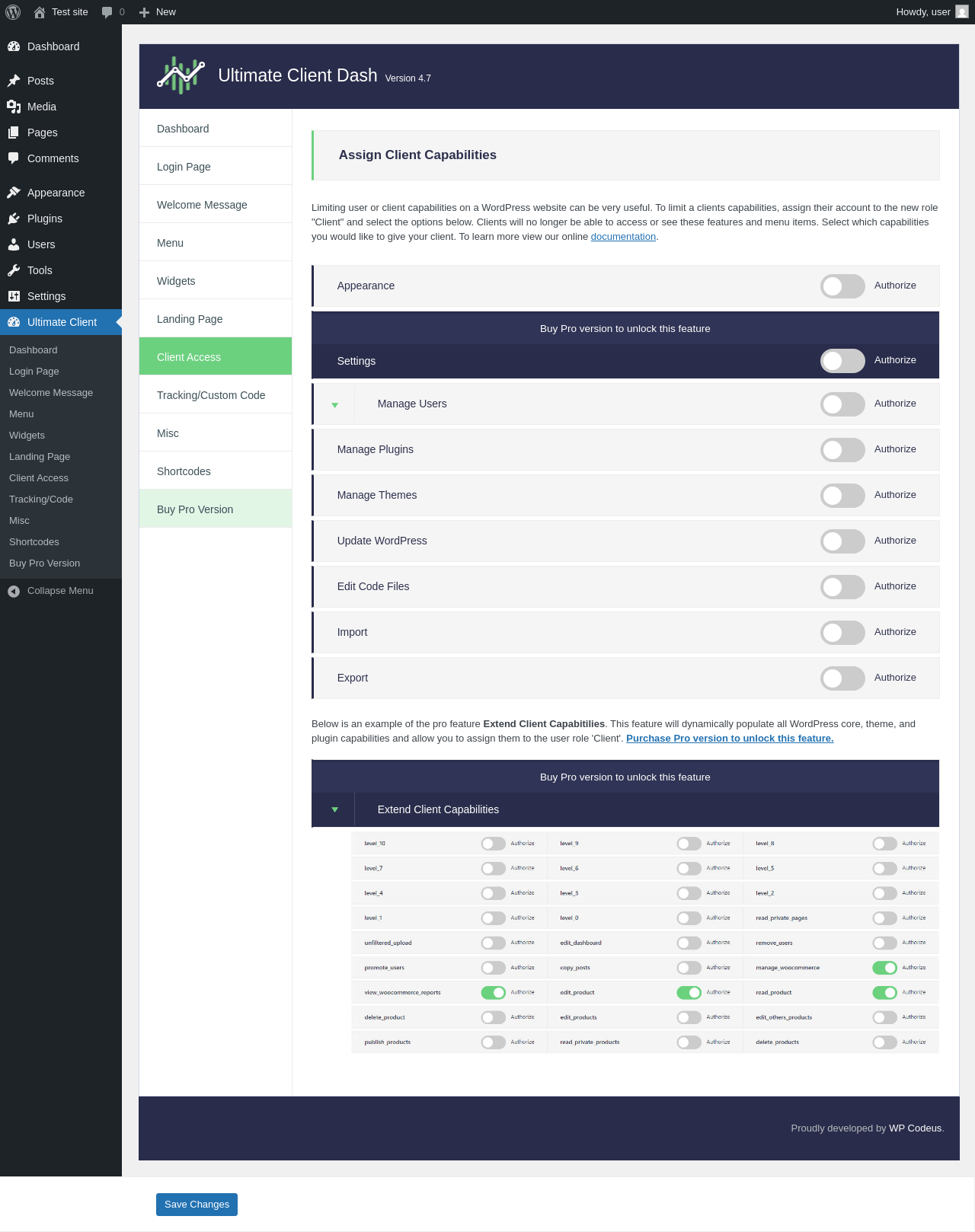Open the Shortcodes tab in plugin panel

click(216, 471)
